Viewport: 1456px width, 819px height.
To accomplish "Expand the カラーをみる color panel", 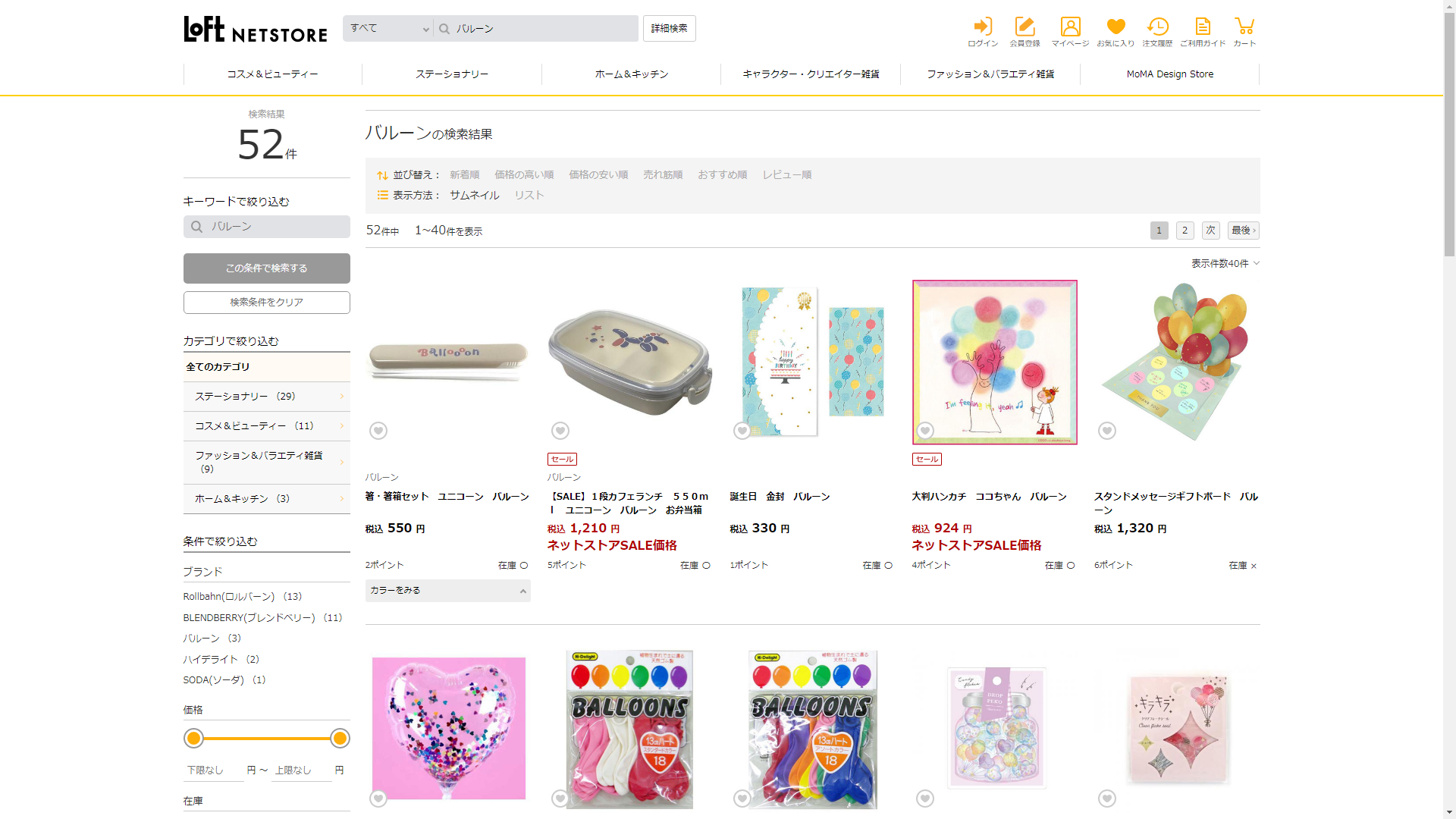I will (x=447, y=591).
